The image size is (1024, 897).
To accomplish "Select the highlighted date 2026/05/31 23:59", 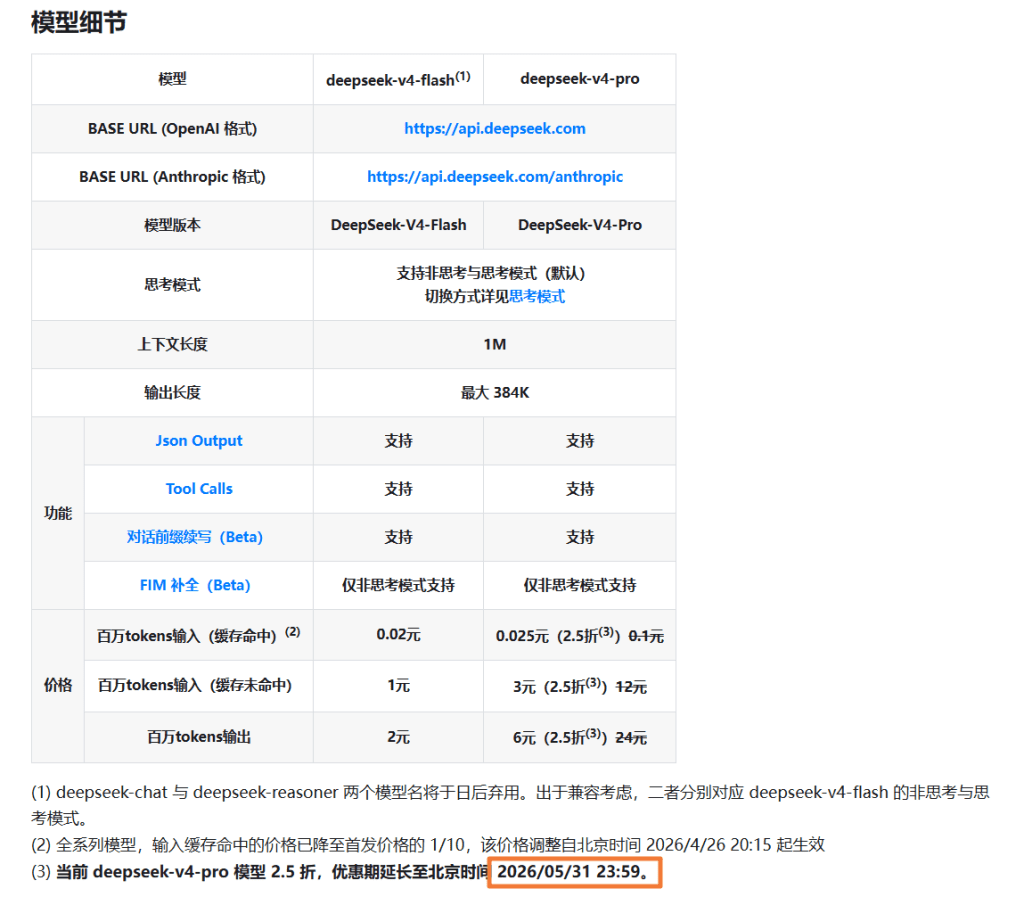I will 574,872.
